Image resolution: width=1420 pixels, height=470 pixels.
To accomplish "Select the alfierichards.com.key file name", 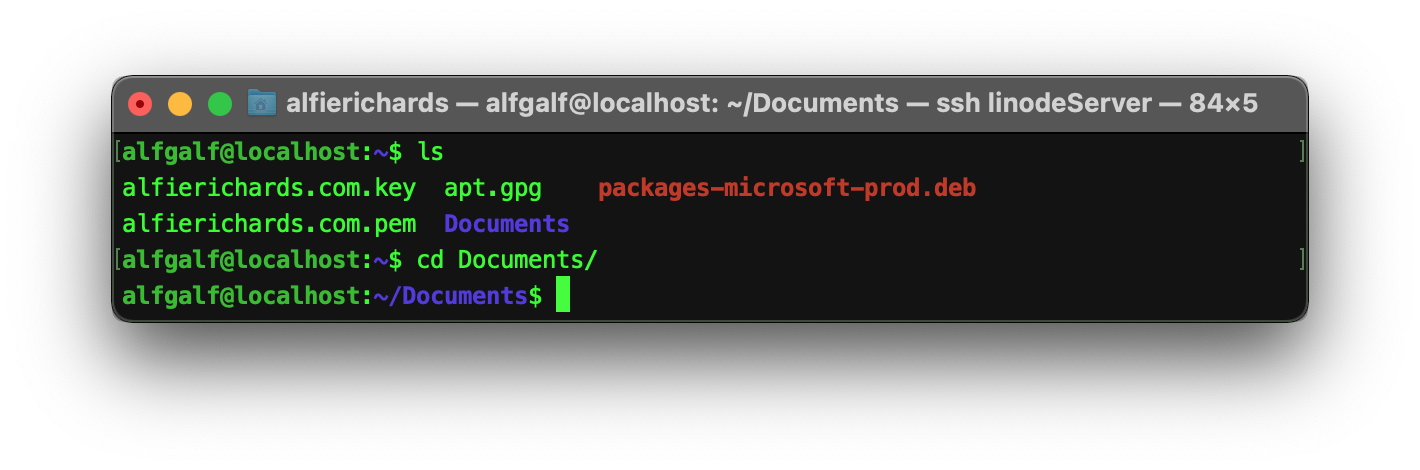I will 269,188.
